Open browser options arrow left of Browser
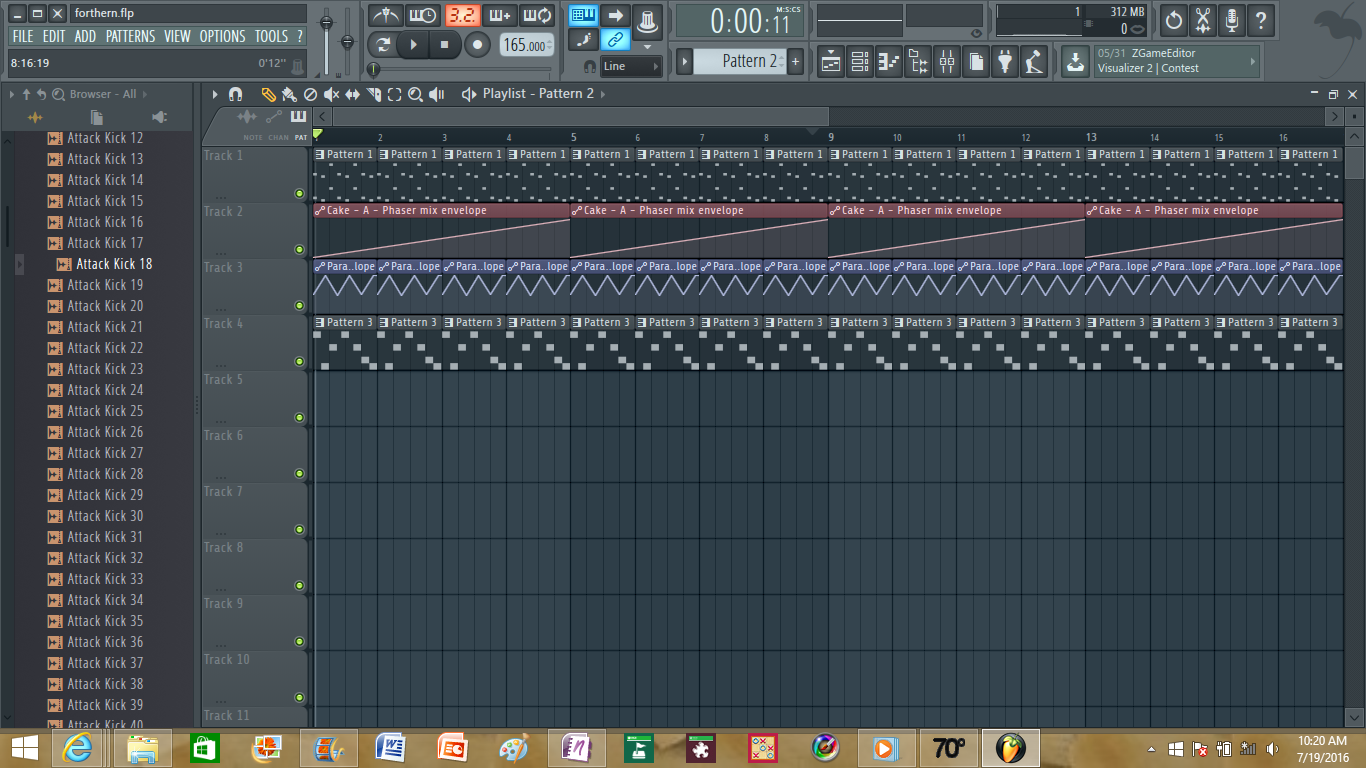Image resolution: width=1366 pixels, height=768 pixels. click(x=12, y=94)
